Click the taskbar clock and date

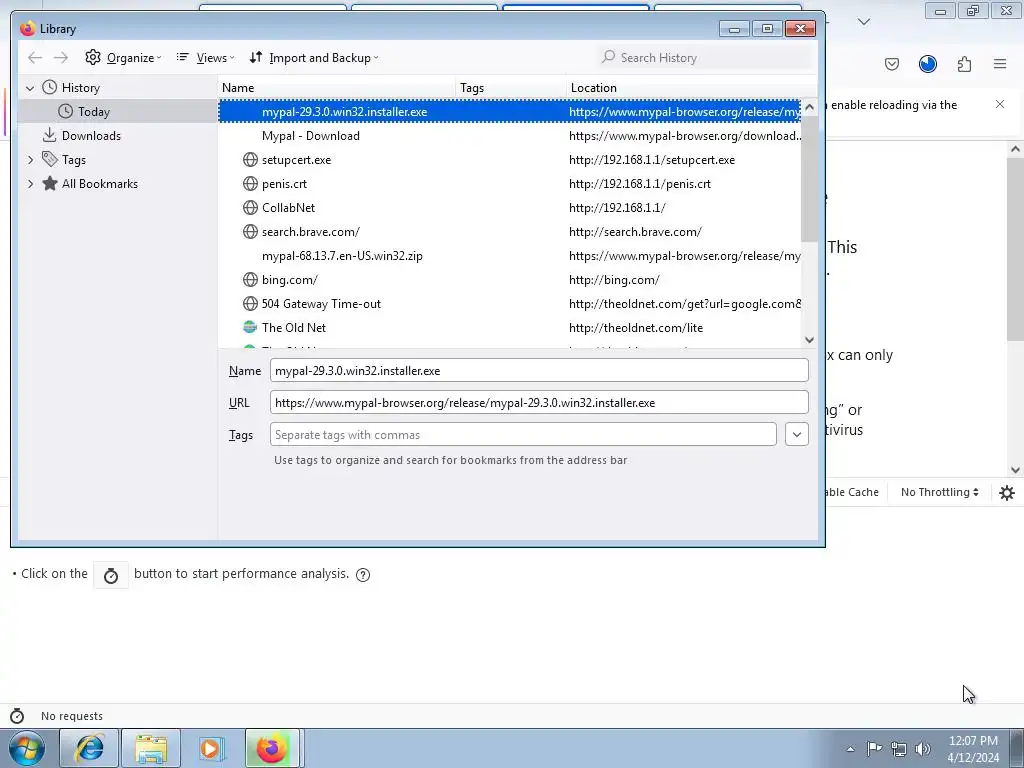pyautogui.click(x=973, y=748)
